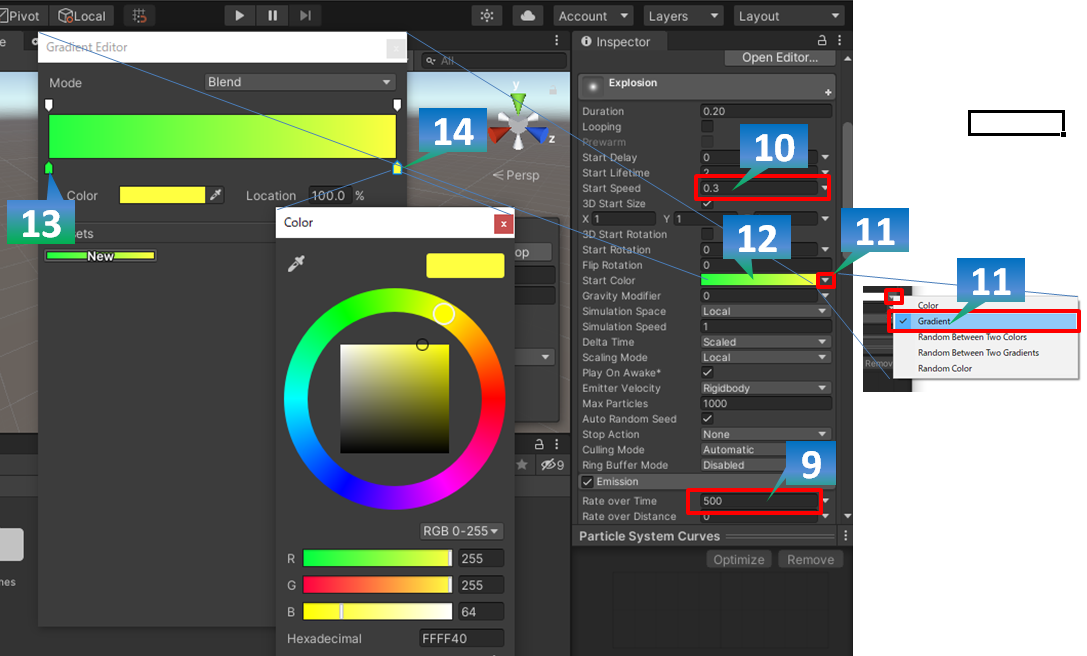The image size is (1087, 656).
Task: Open the Layout dropdown
Action: pos(789,16)
